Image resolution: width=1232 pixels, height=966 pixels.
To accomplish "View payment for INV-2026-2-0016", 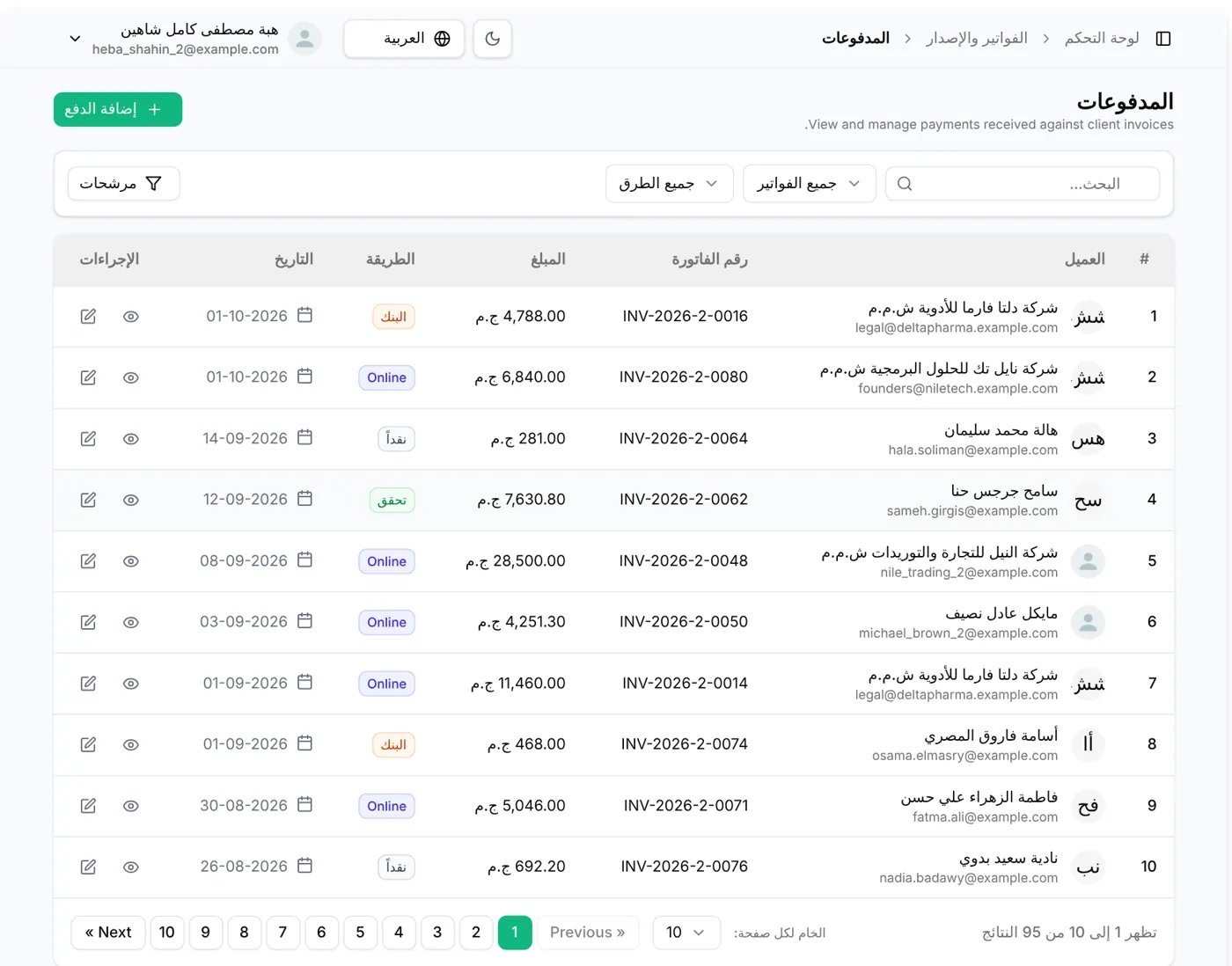I will [x=131, y=317].
